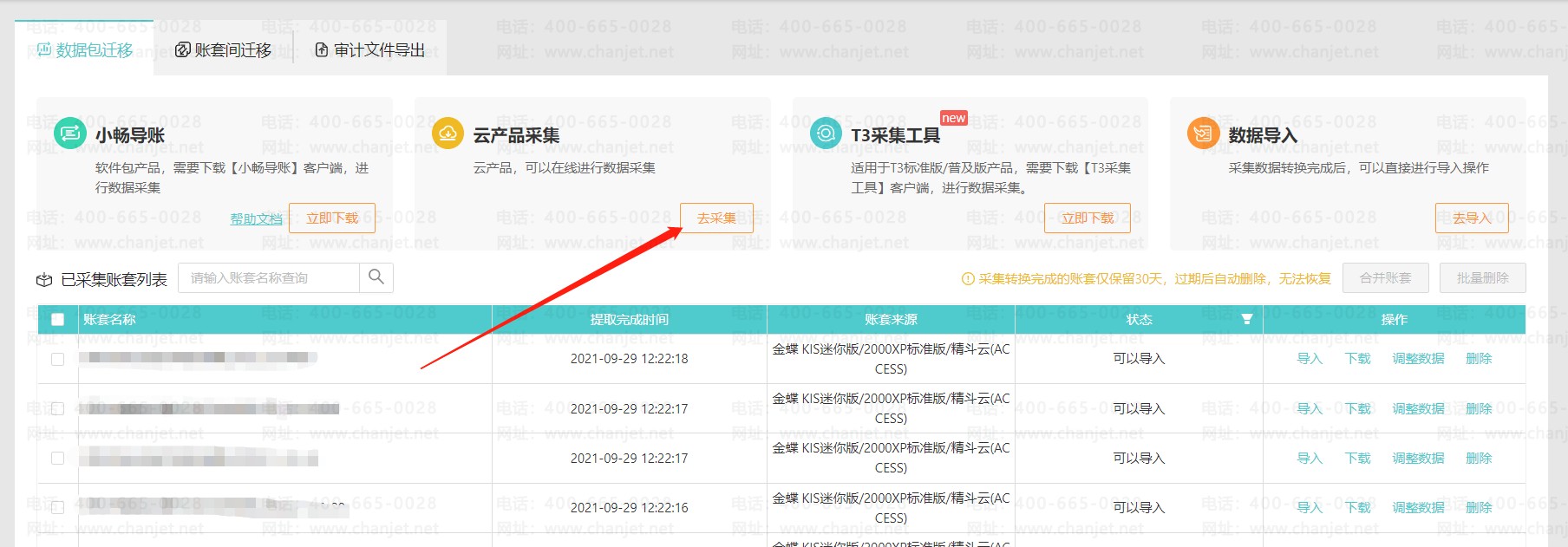Click the T3采集工具 card title
Screen dimensions: 1568x547
tap(895, 135)
